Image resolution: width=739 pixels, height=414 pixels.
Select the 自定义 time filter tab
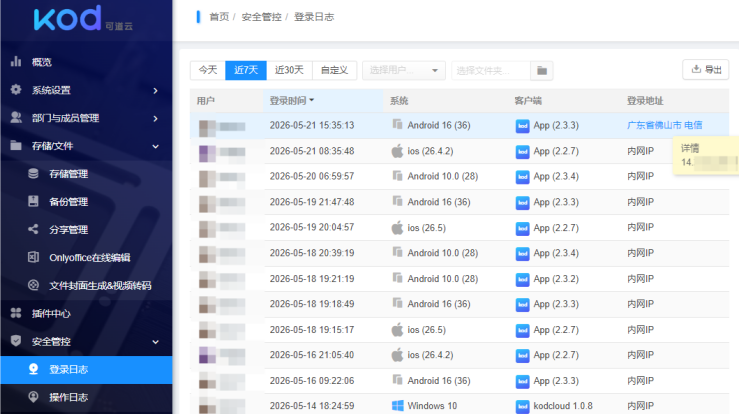click(334, 70)
